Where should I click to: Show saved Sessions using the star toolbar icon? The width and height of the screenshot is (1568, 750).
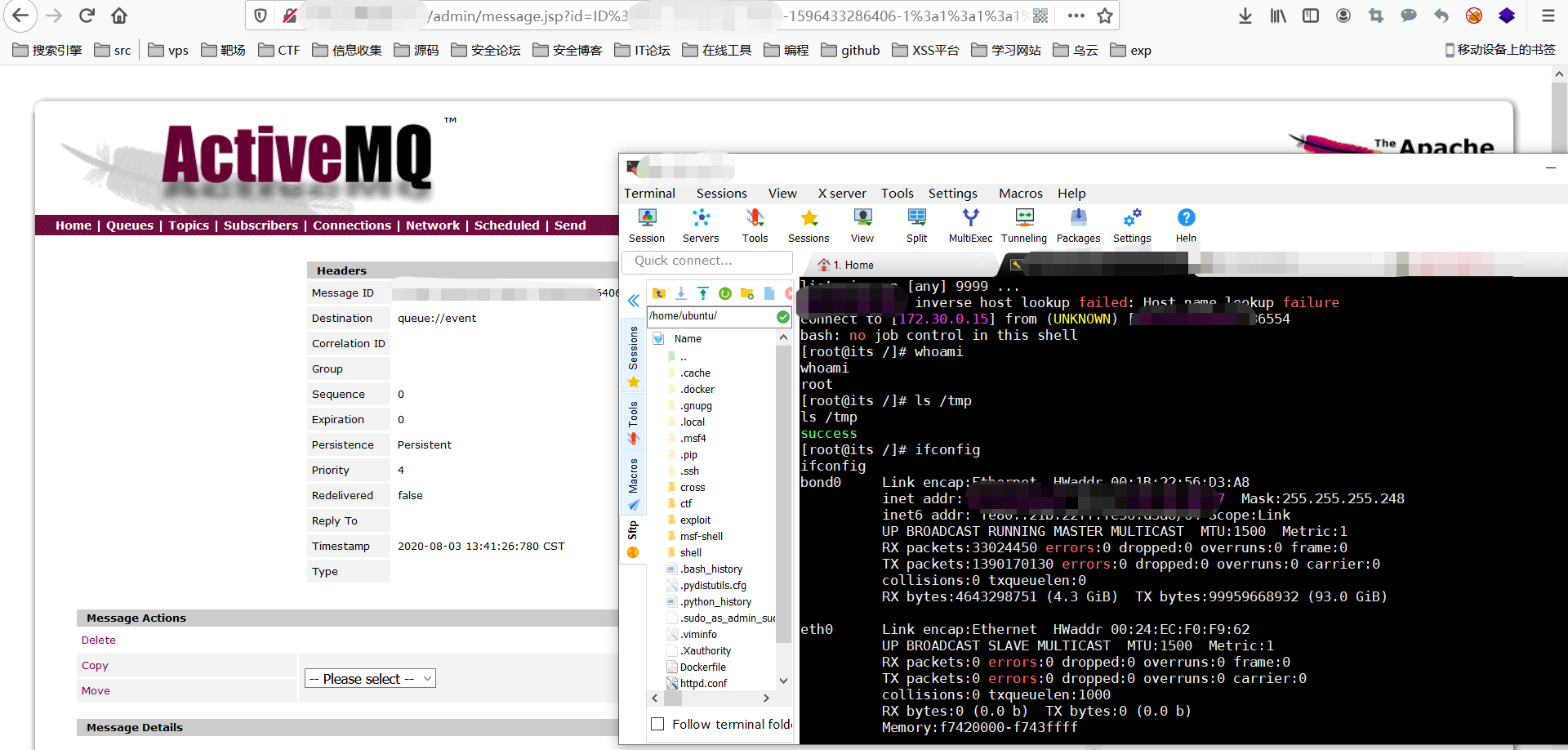pos(808,225)
